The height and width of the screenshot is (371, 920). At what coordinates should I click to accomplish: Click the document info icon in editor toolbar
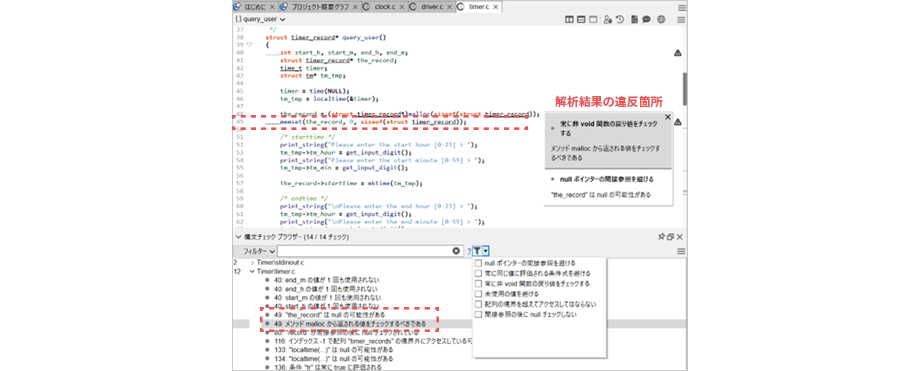click(634, 19)
